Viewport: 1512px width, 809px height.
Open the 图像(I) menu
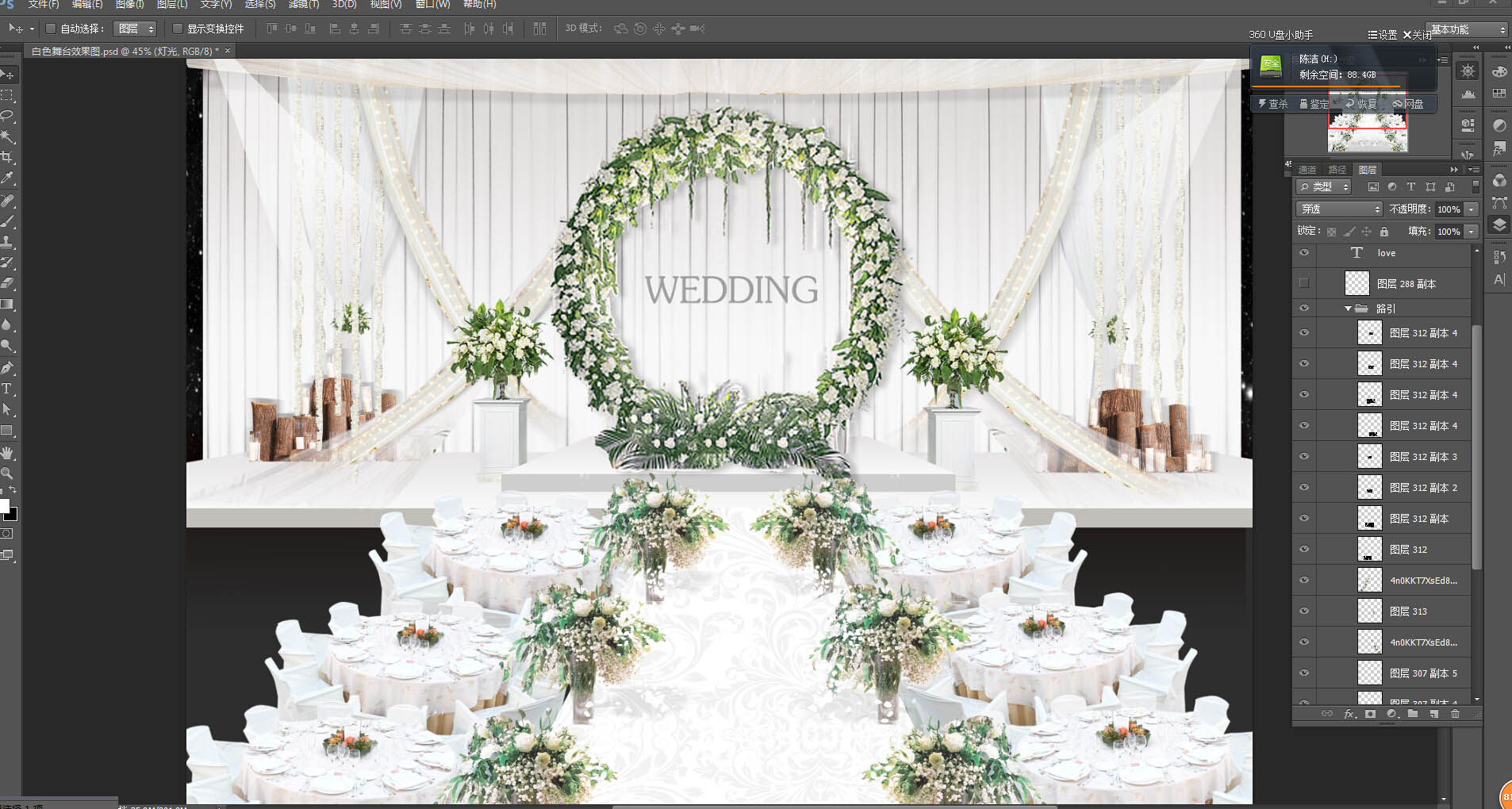tap(130, 5)
